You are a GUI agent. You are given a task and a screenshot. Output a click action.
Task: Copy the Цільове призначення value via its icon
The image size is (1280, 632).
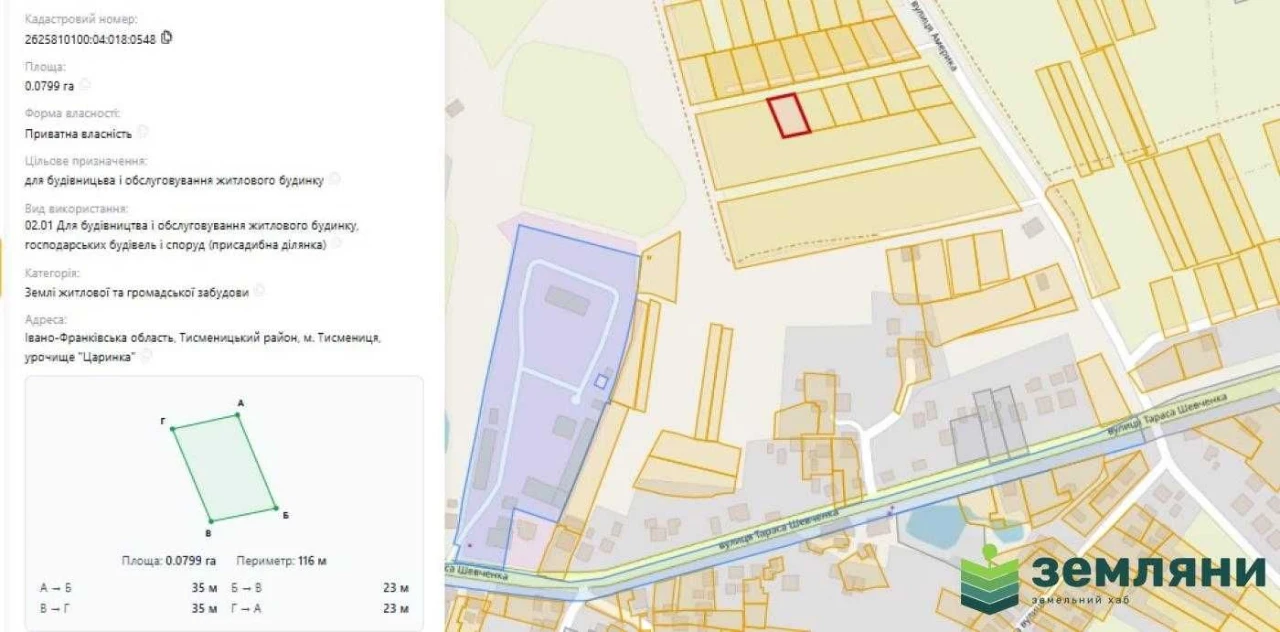(335, 180)
